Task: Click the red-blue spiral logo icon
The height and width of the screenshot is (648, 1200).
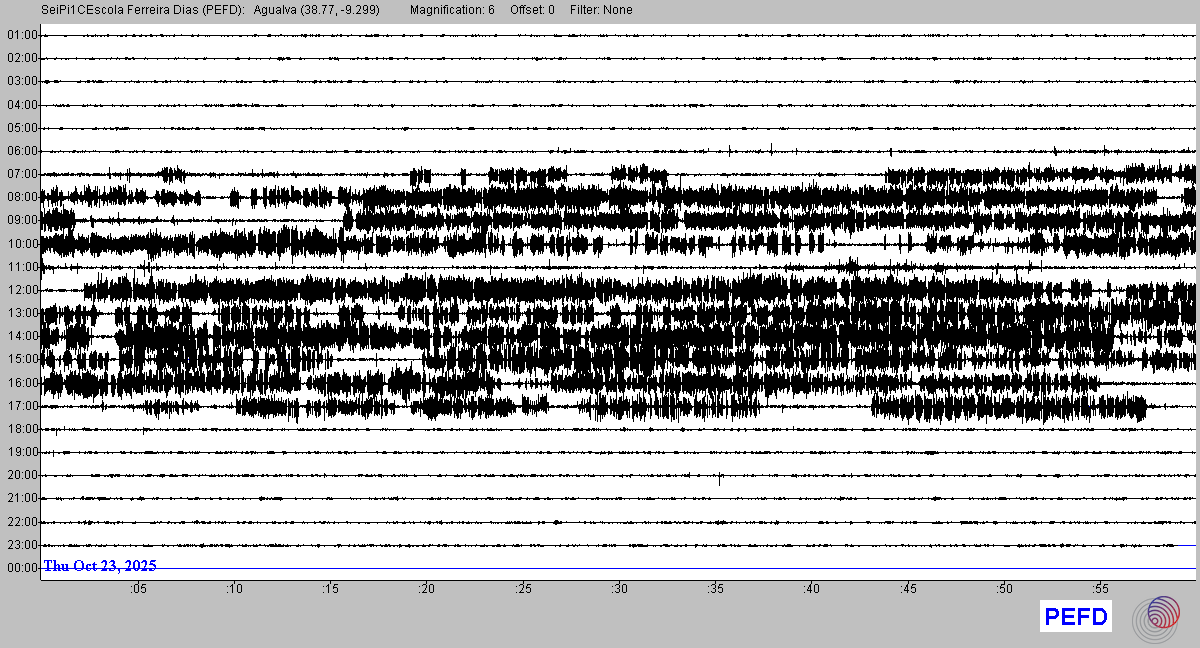Action: (1161, 617)
